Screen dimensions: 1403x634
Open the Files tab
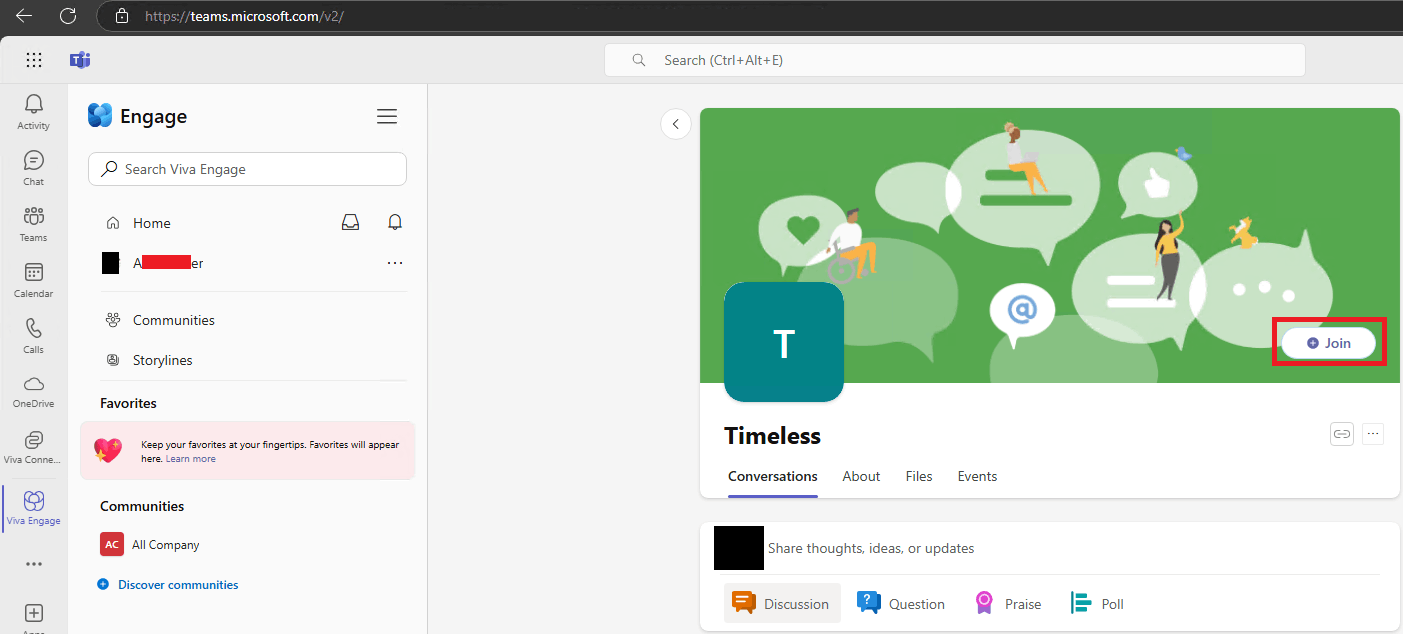(x=919, y=477)
